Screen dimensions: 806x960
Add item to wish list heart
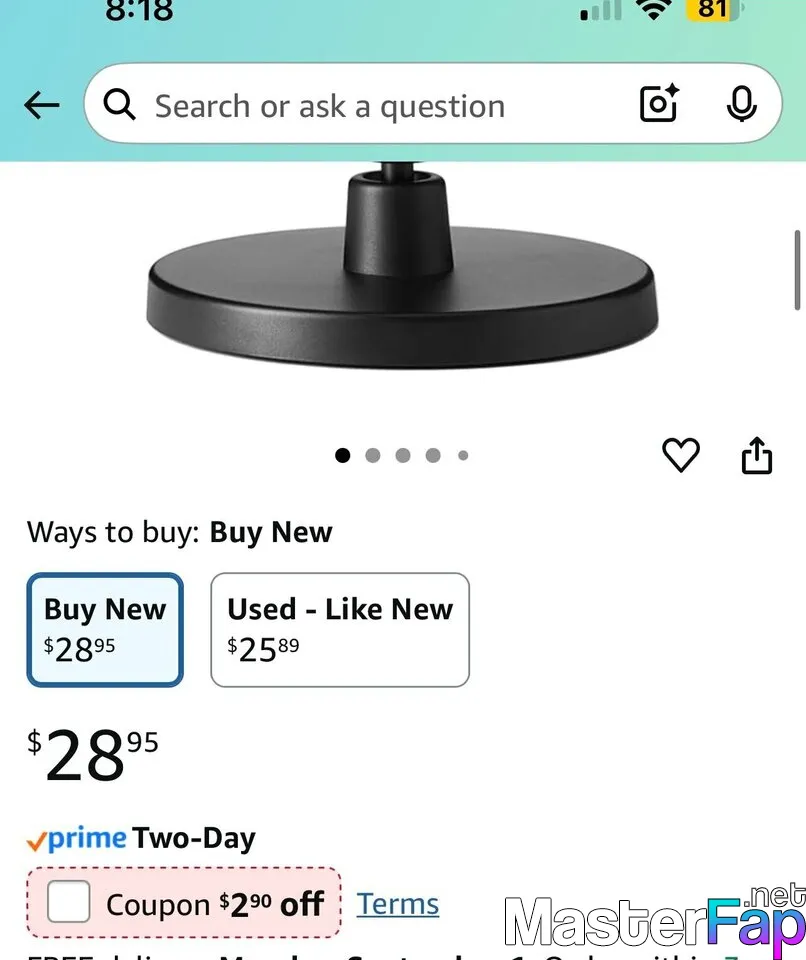tap(681, 456)
